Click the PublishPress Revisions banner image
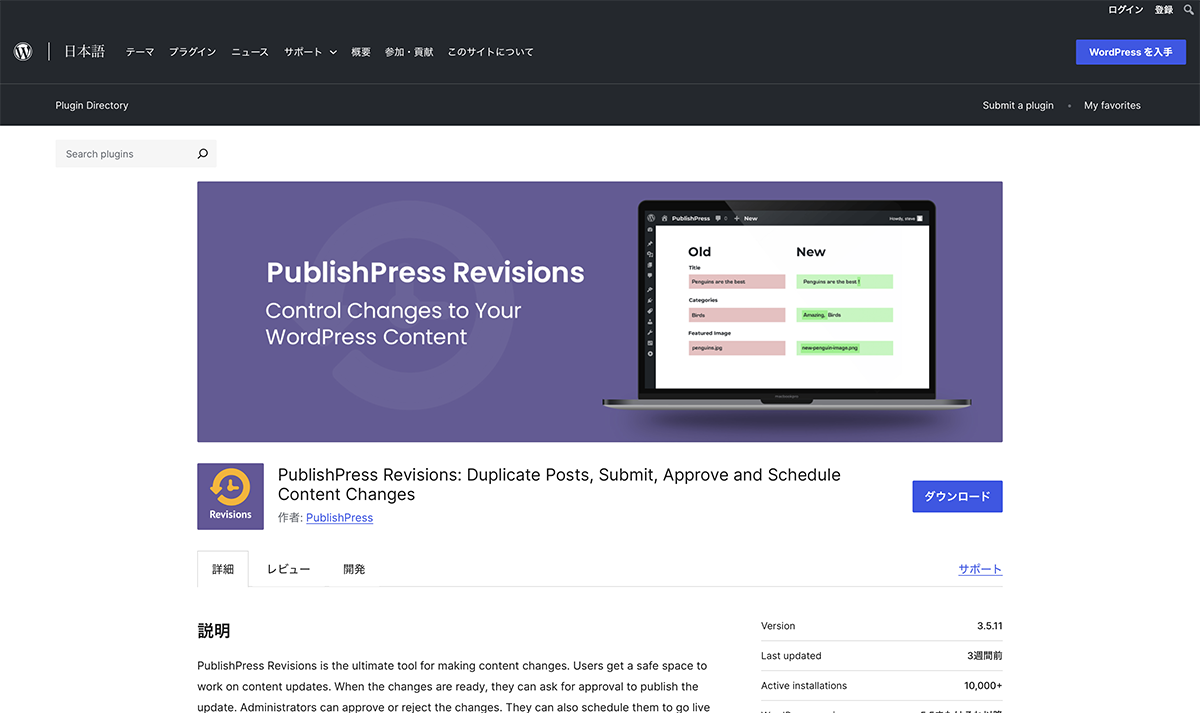 (x=599, y=311)
